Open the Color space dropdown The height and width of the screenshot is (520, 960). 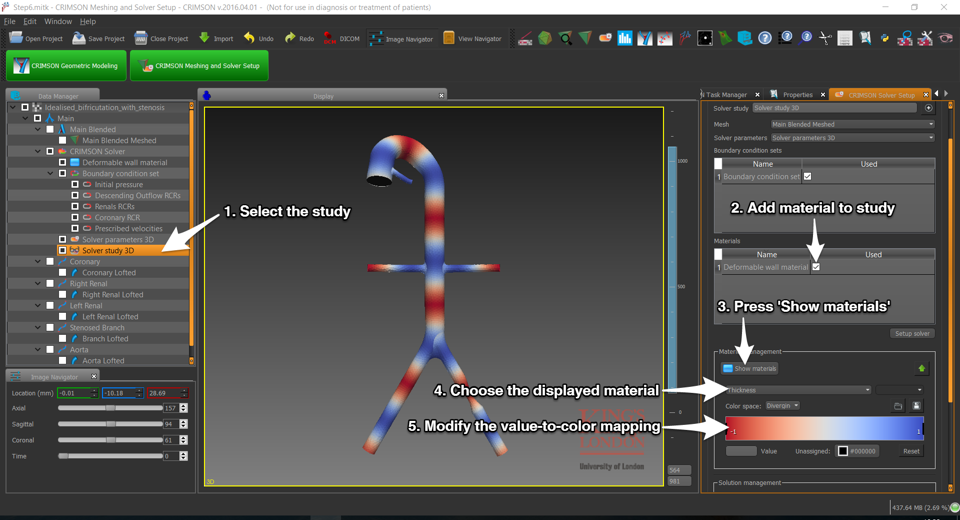click(x=782, y=406)
